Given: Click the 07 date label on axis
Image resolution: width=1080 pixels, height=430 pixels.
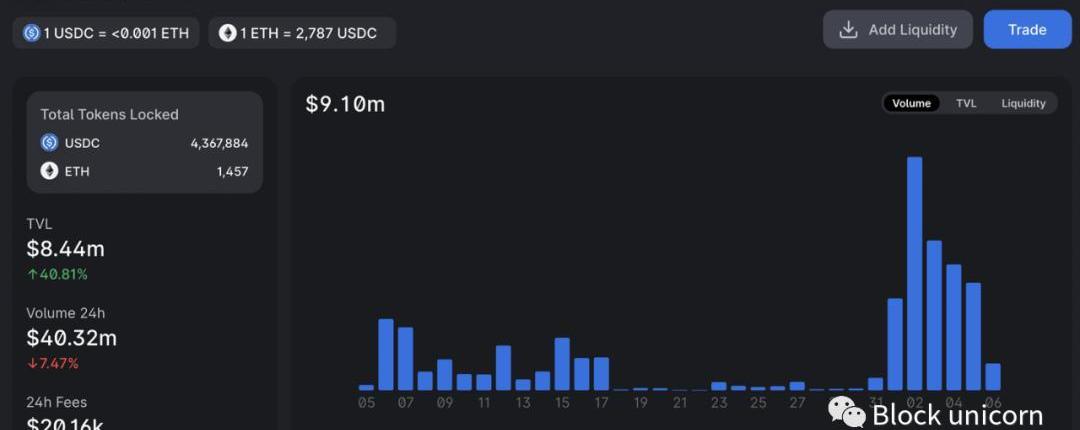Looking at the screenshot, I should tap(406, 403).
